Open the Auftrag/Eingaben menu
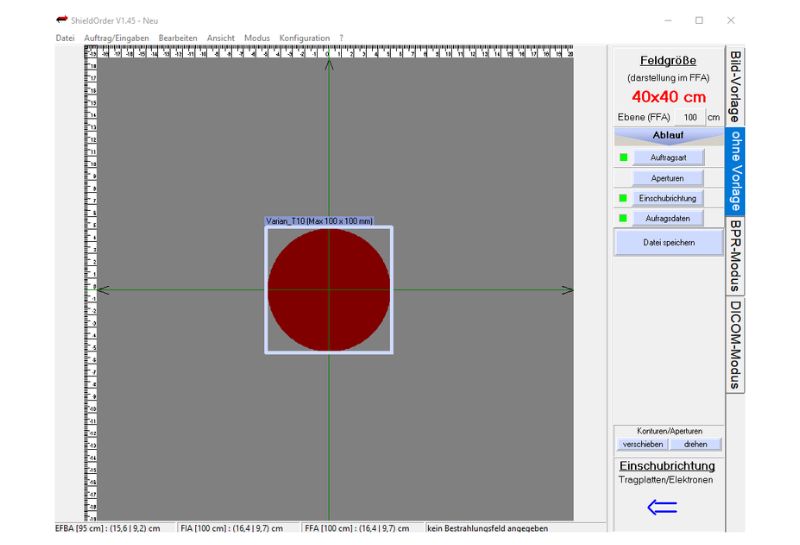800x545 pixels. coord(116,38)
